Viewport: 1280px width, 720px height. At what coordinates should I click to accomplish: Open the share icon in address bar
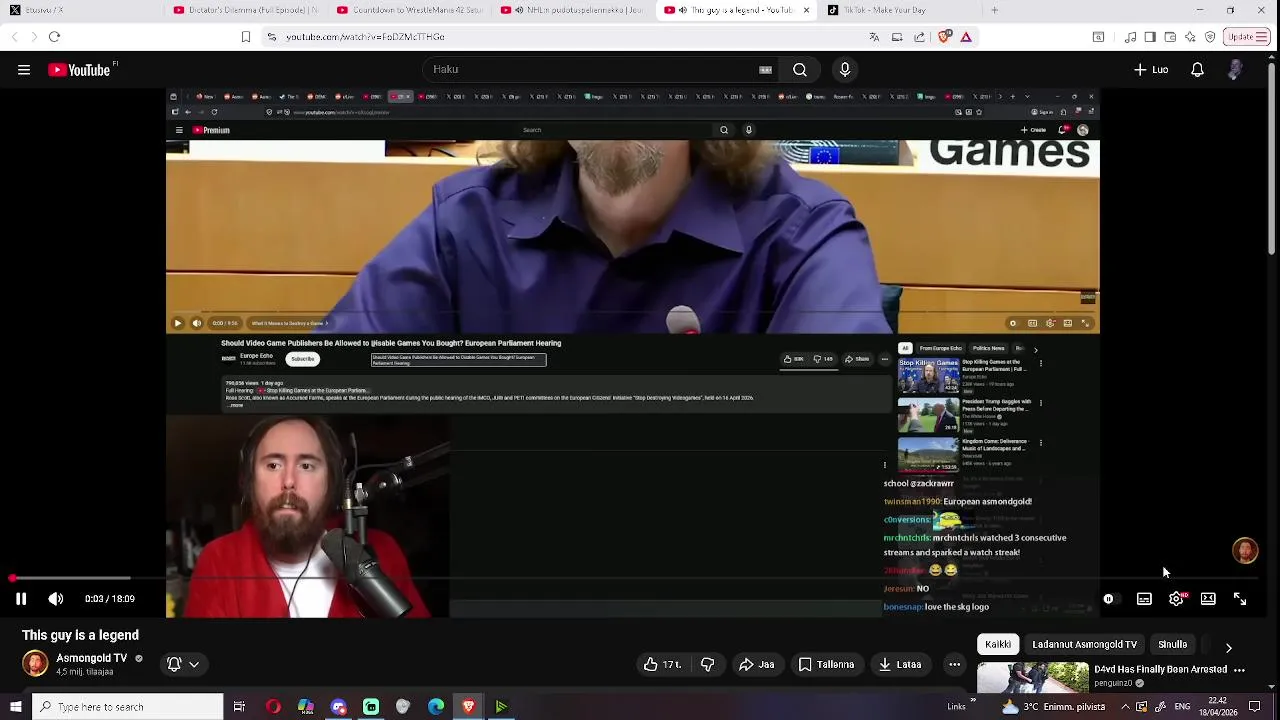pyautogui.click(x=920, y=37)
